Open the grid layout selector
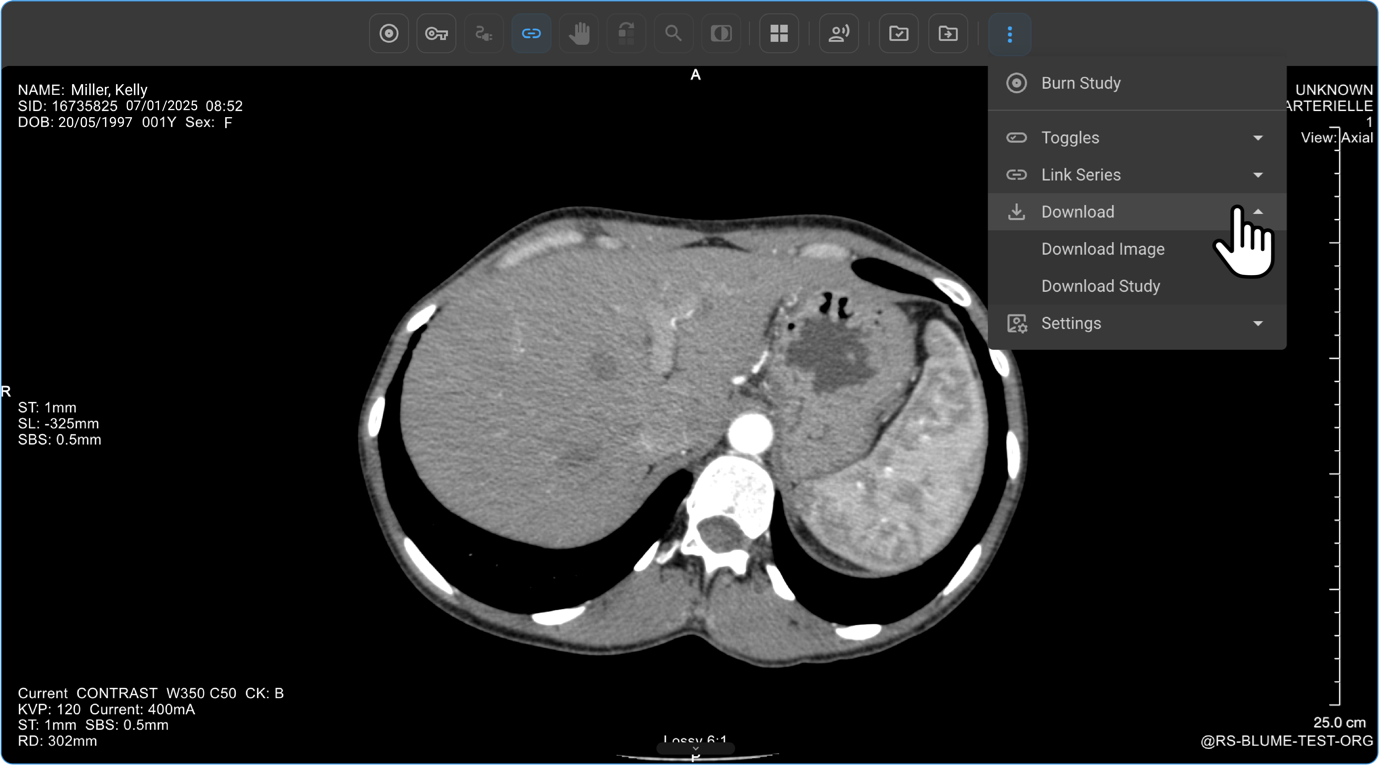Image resolution: width=1379 pixels, height=765 pixels. (x=779, y=34)
